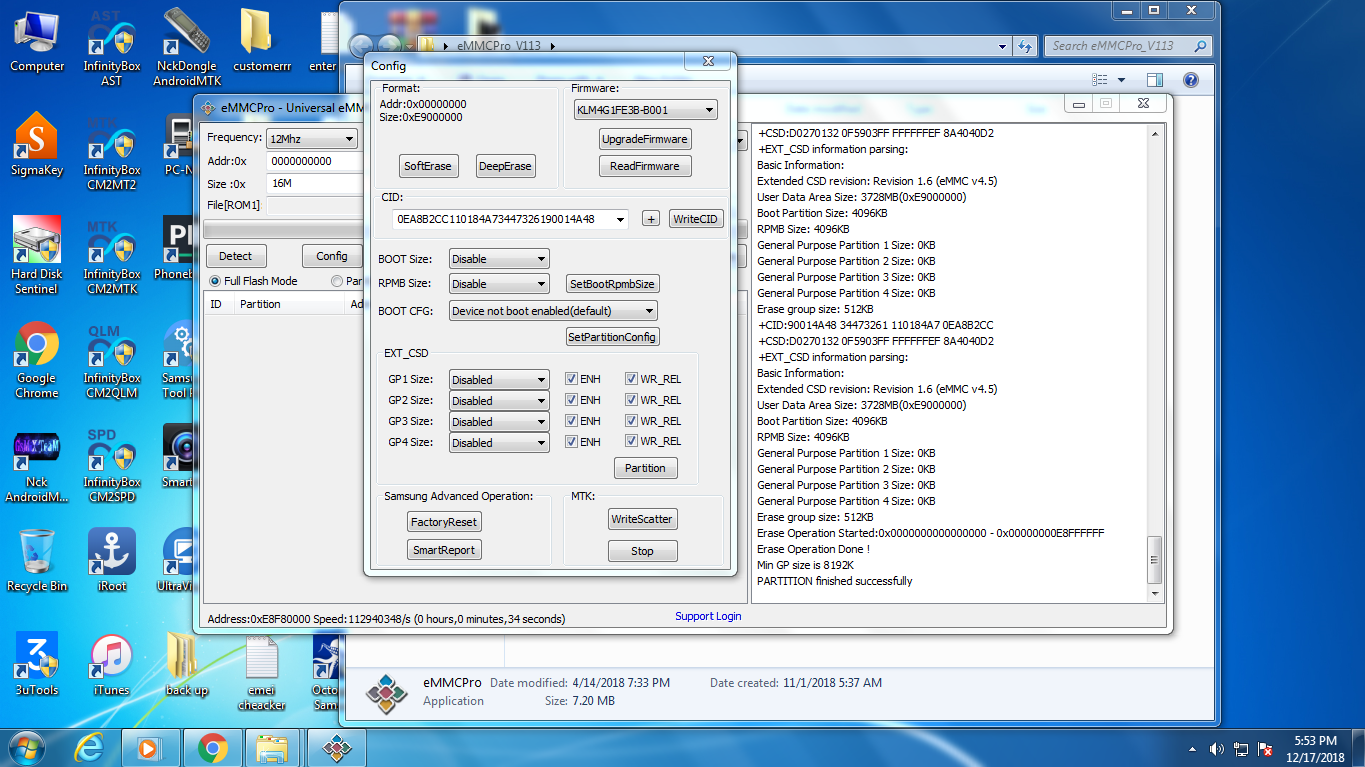
Task: Open NckDongle AndroidMTK shortcut
Action: pos(185,48)
